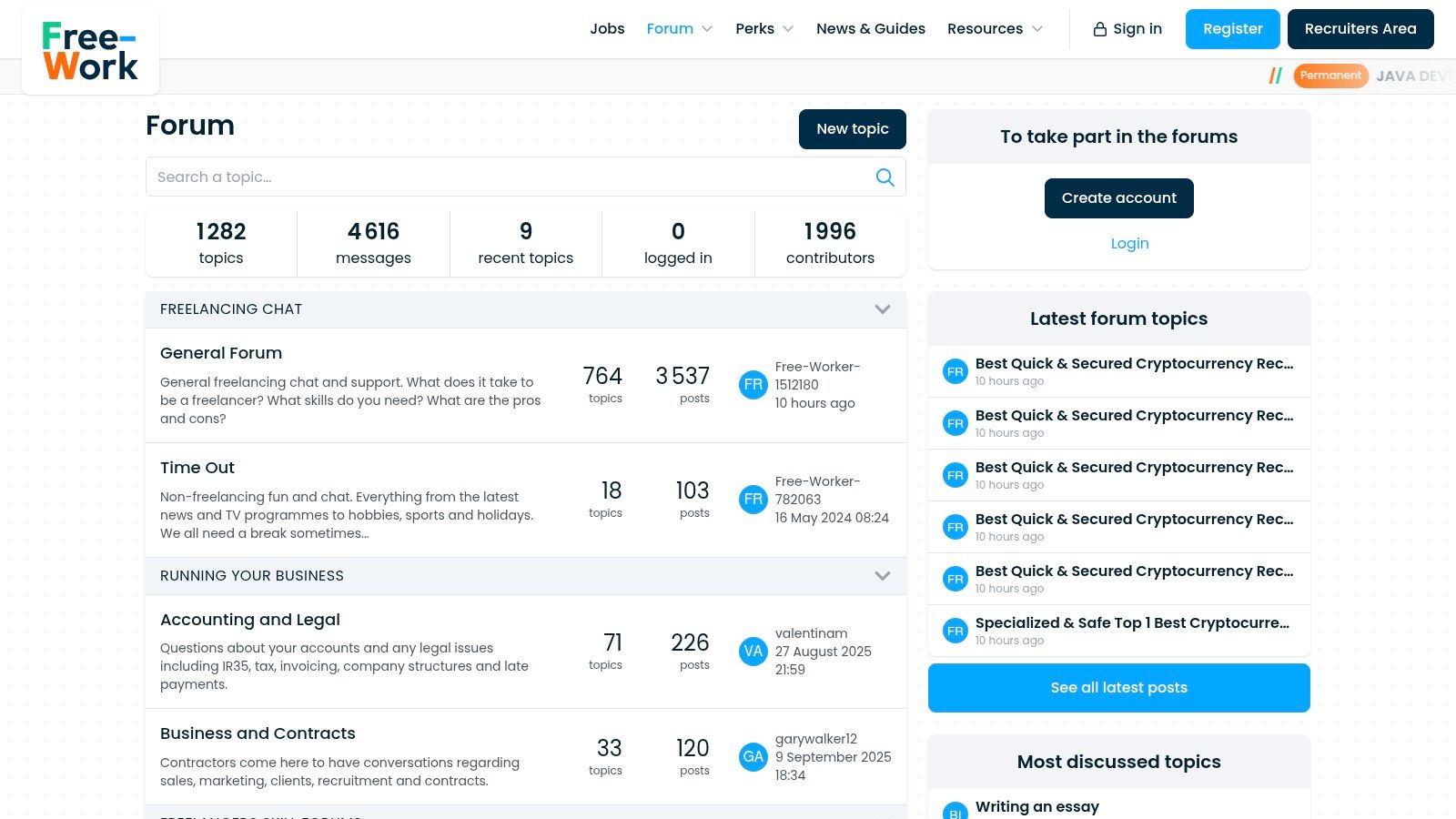Click avatar beside Specialized & Safe topic

click(x=955, y=631)
